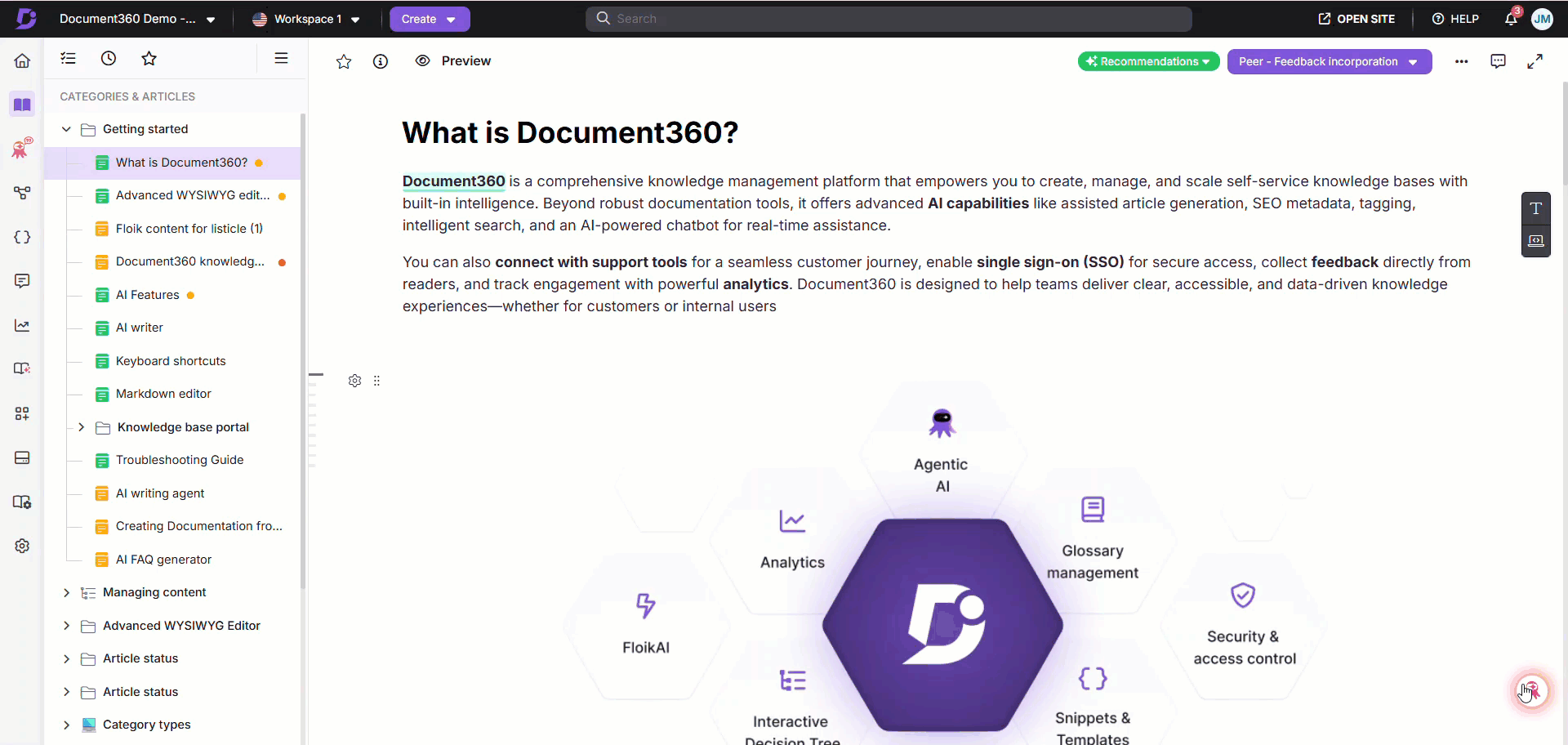Select the AI writer article

tap(140, 328)
